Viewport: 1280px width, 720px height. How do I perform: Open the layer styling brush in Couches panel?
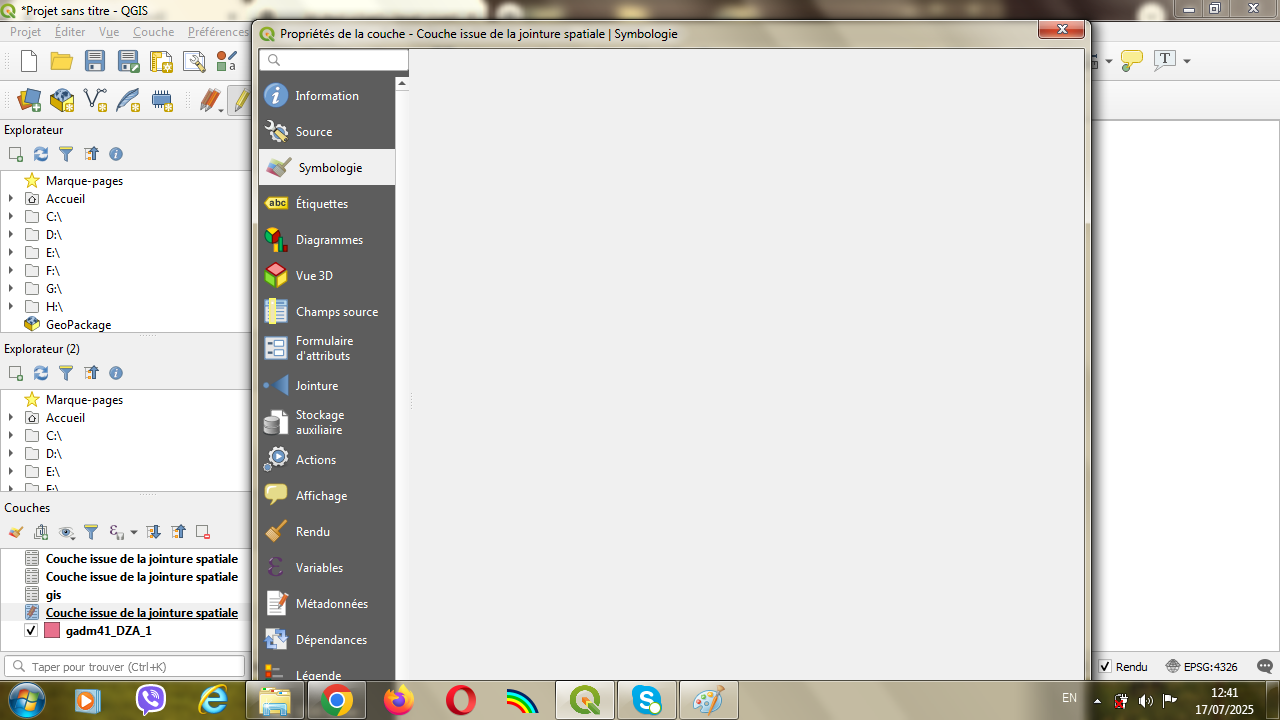(15, 532)
